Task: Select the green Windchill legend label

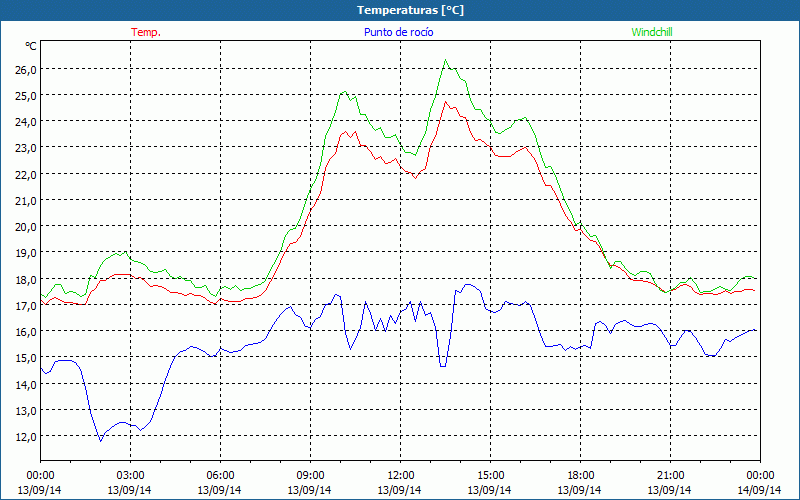Action: [x=652, y=32]
